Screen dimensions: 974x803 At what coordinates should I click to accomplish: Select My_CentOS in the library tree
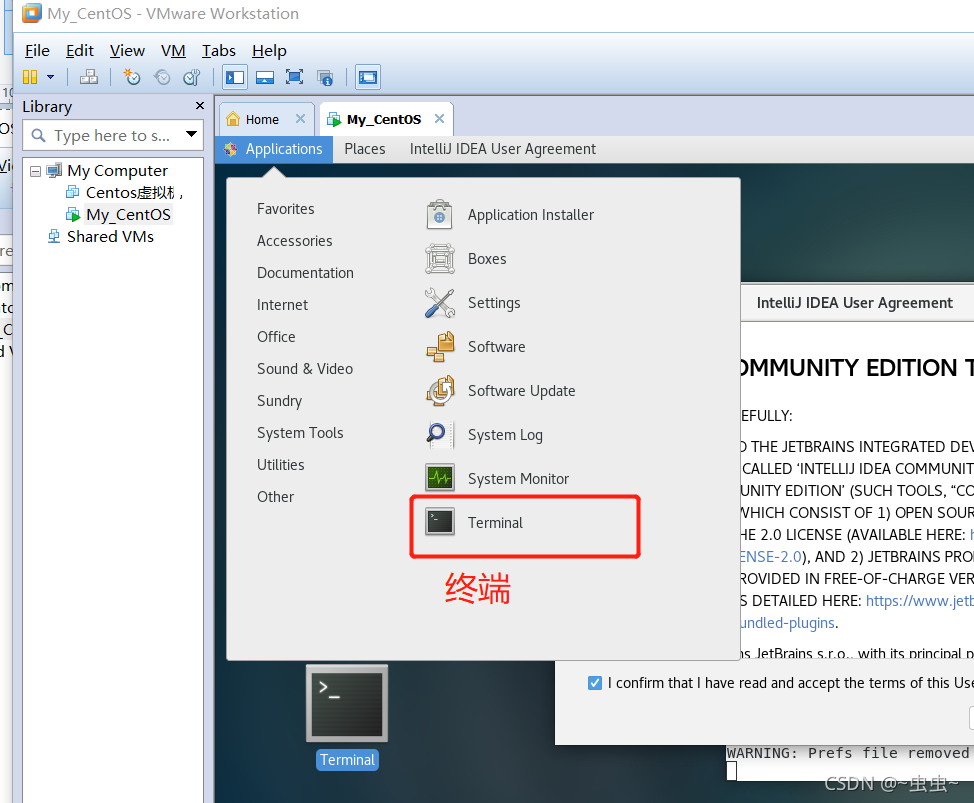[x=128, y=214]
